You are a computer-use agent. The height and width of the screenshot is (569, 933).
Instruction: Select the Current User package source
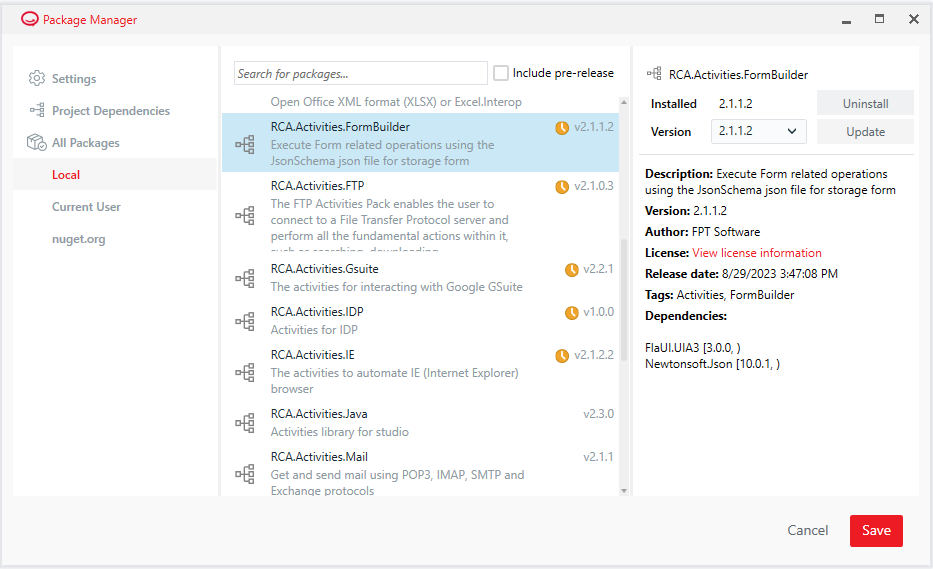tap(86, 207)
